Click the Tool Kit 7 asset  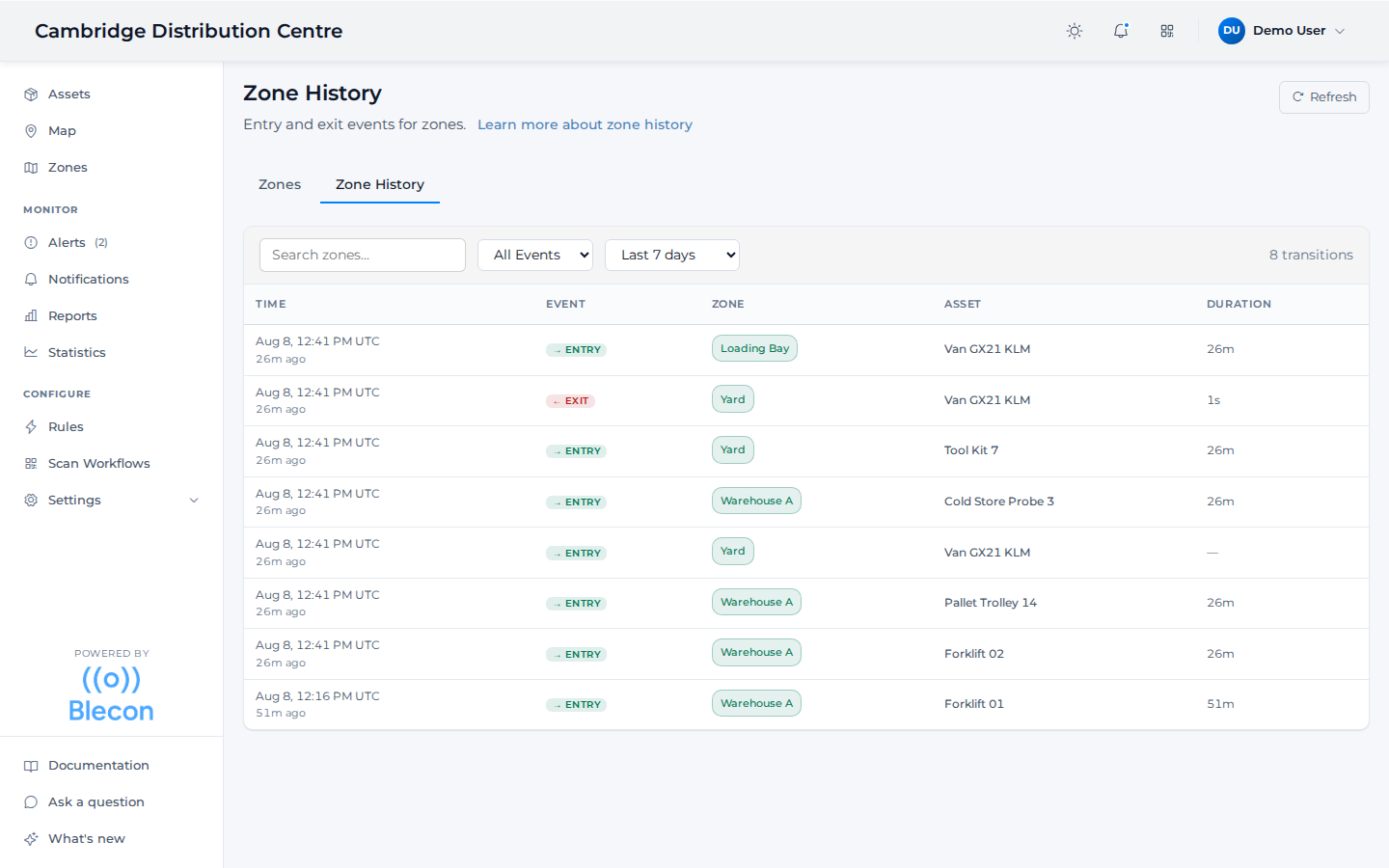point(971,450)
